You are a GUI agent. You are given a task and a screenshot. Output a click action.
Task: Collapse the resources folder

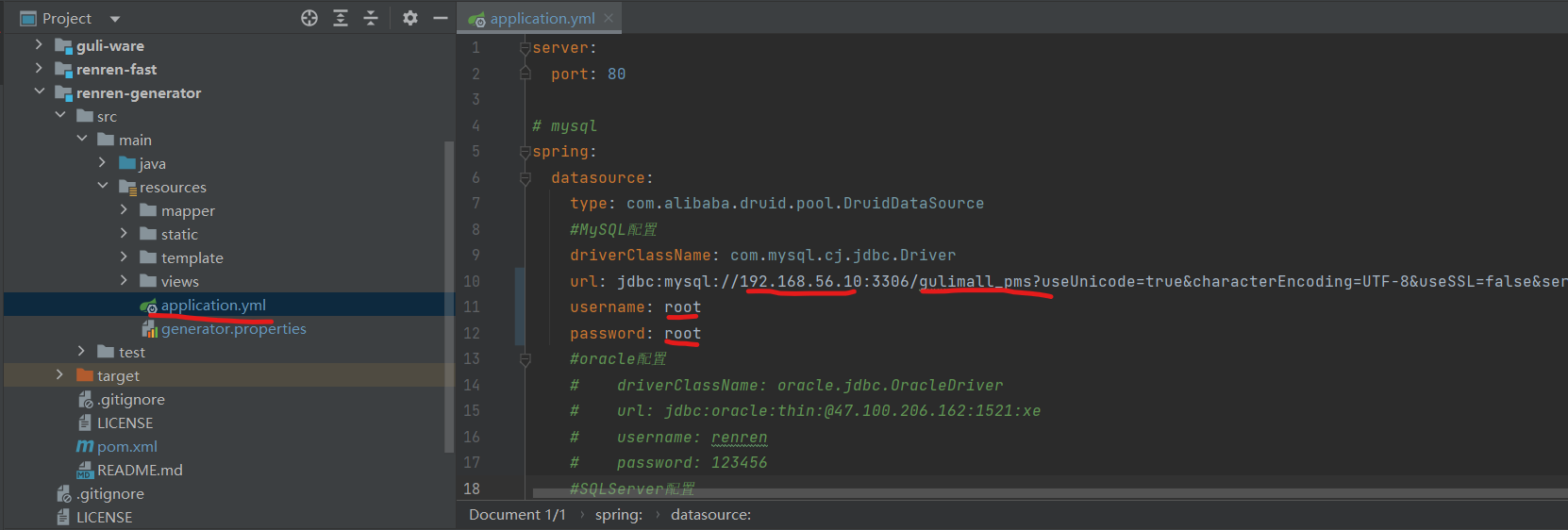[x=103, y=186]
